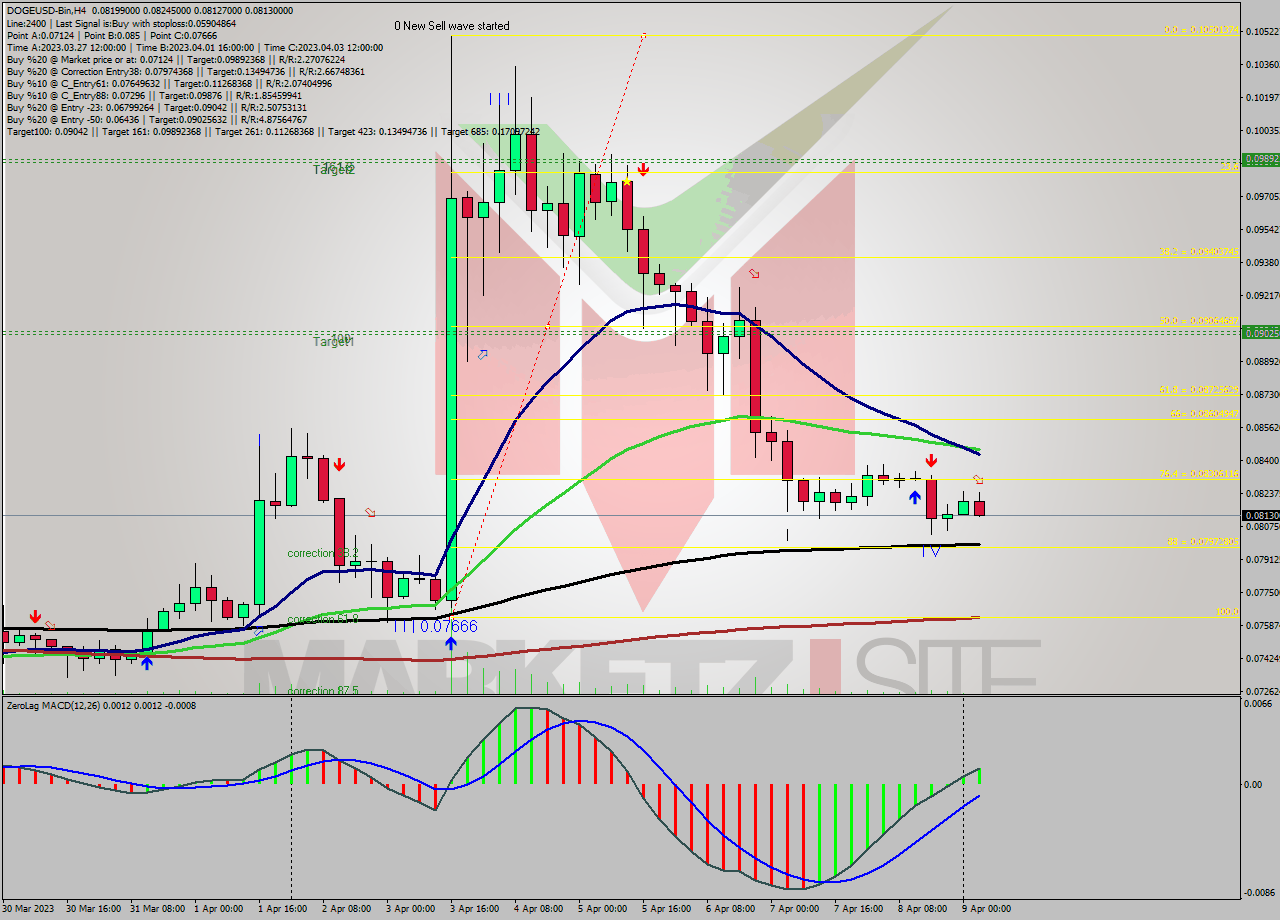Click the '0 New Sell wave started' label
The image size is (1280, 920).
click(x=452, y=26)
